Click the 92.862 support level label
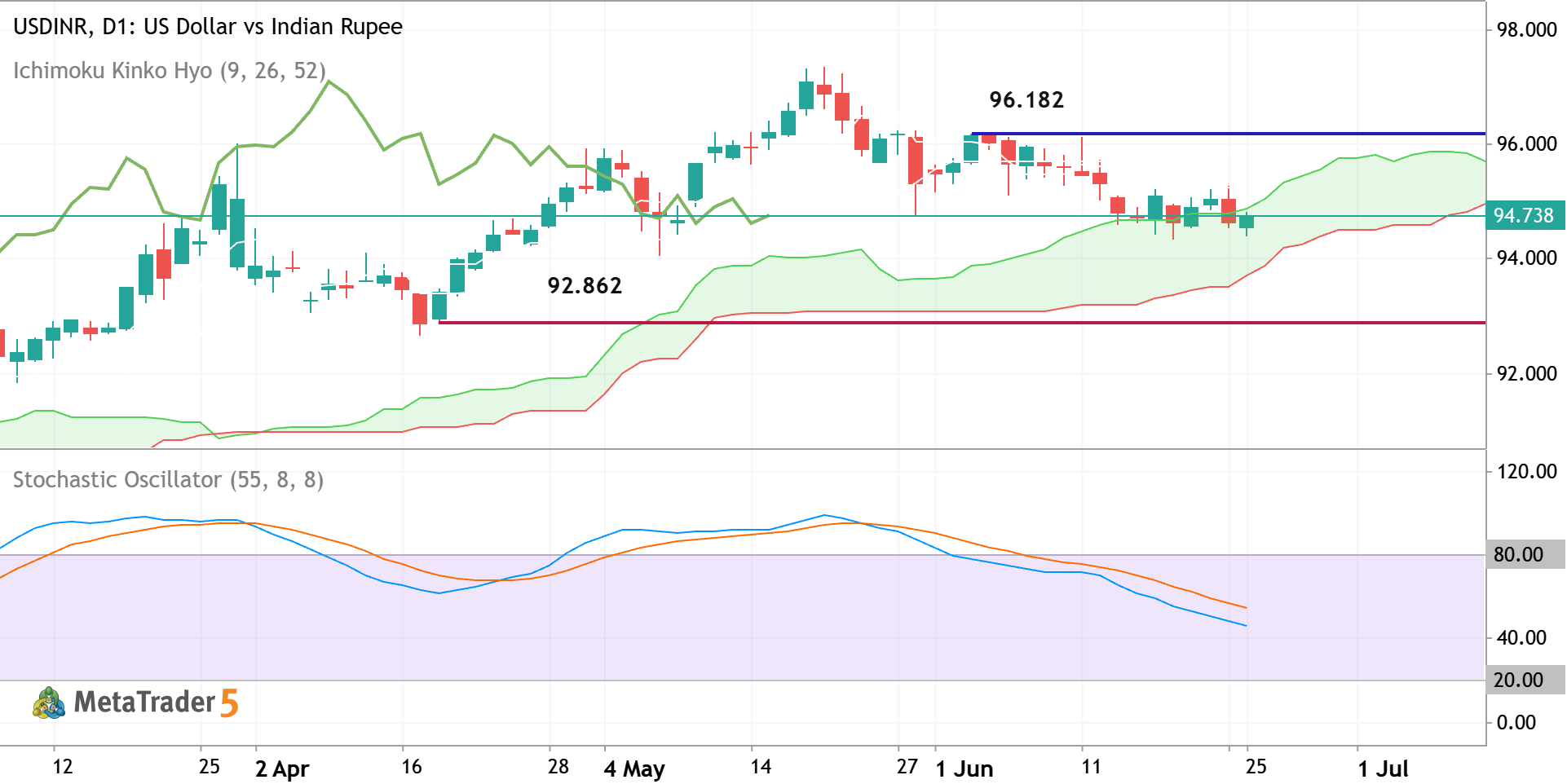This screenshot has width=1567, height=784. (585, 286)
